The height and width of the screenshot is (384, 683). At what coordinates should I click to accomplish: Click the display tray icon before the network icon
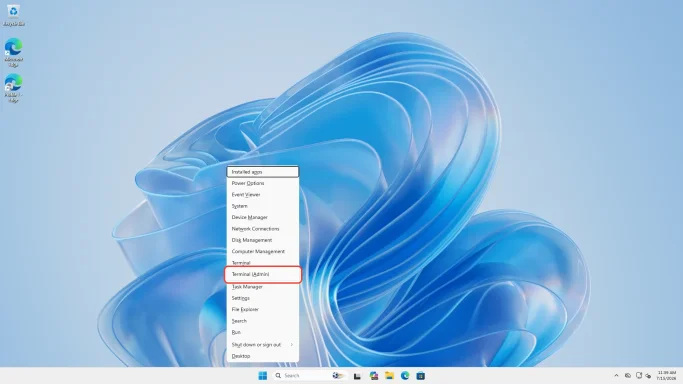[x=628, y=376]
